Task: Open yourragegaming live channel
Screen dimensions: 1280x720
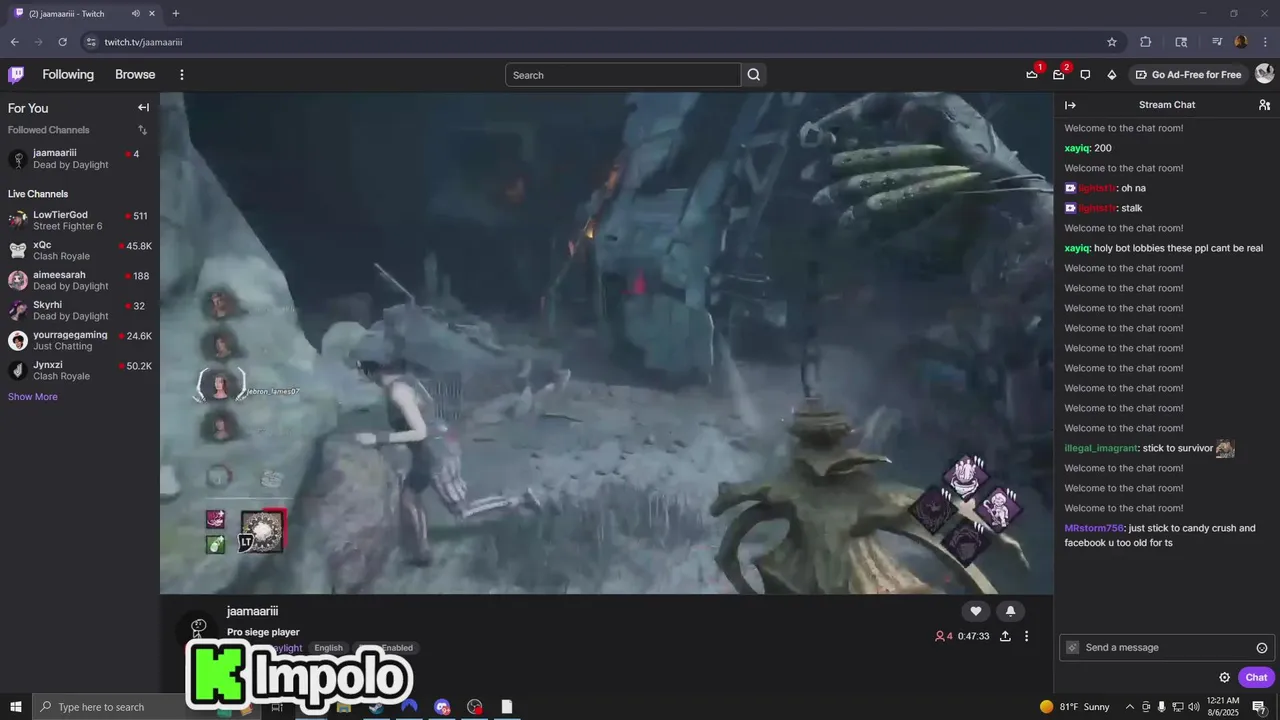Action: pos(80,341)
